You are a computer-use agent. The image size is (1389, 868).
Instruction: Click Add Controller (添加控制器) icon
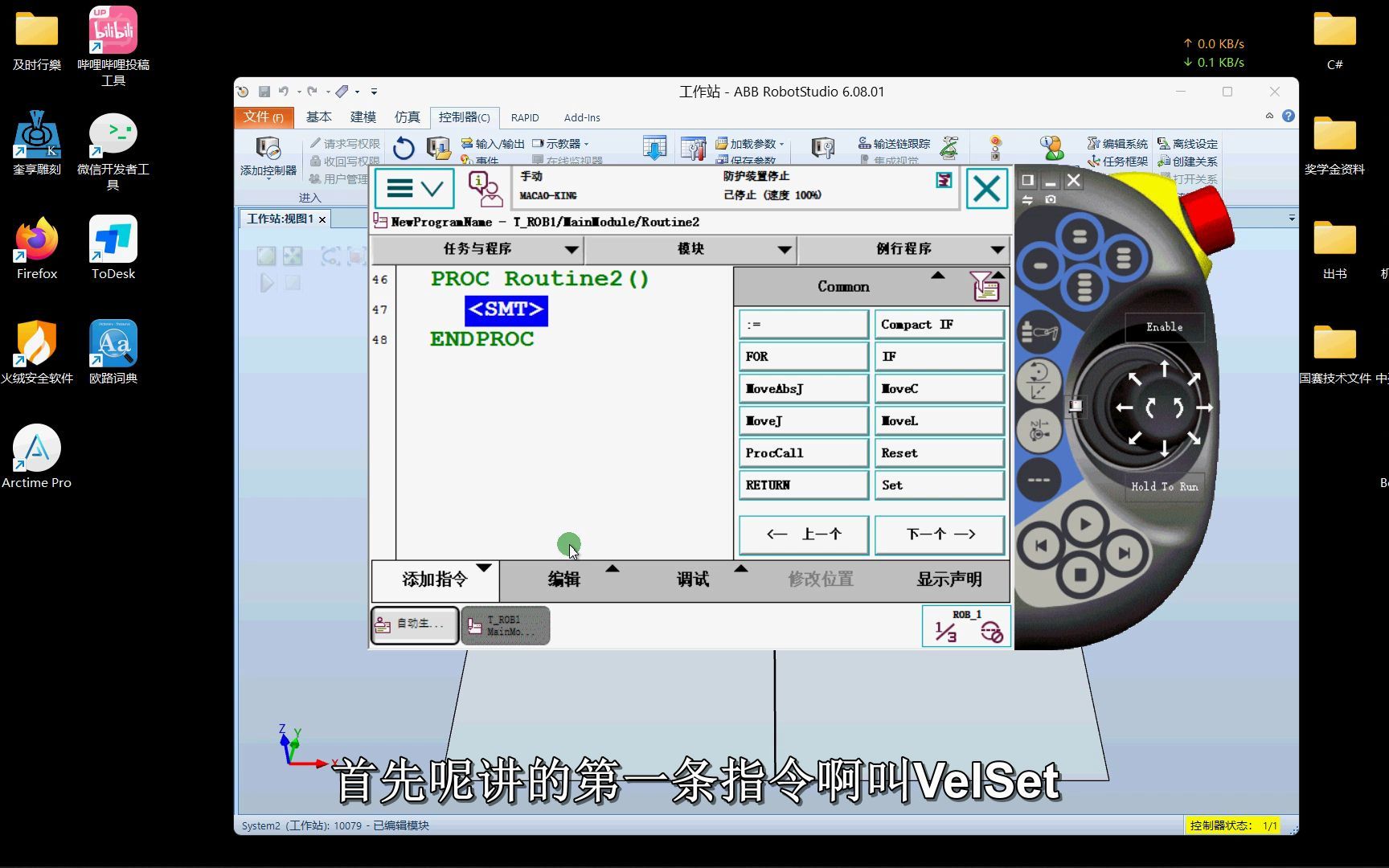(268, 156)
